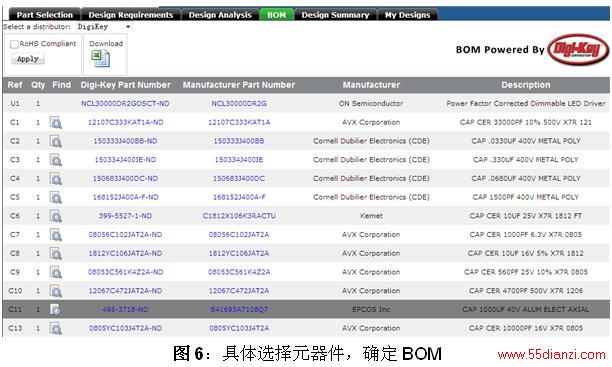Click the Description column header
The height and width of the screenshot is (367, 612).
tap(526, 85)
